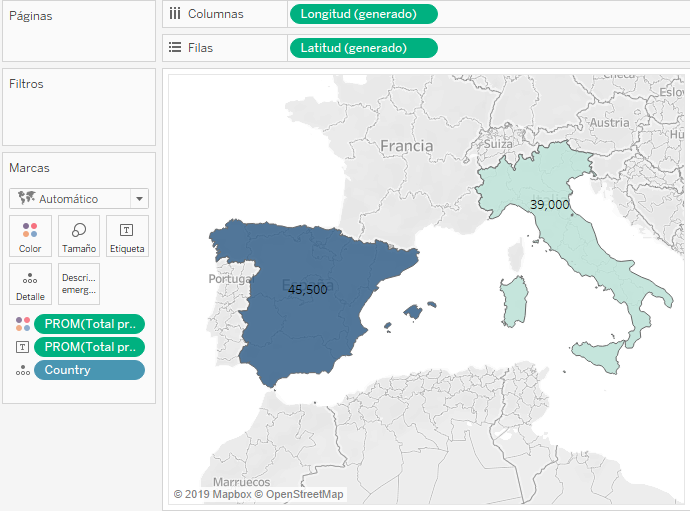Click the Latitud (generado) pill
Viewport: 690px width, 511px height.
[363, 48]
